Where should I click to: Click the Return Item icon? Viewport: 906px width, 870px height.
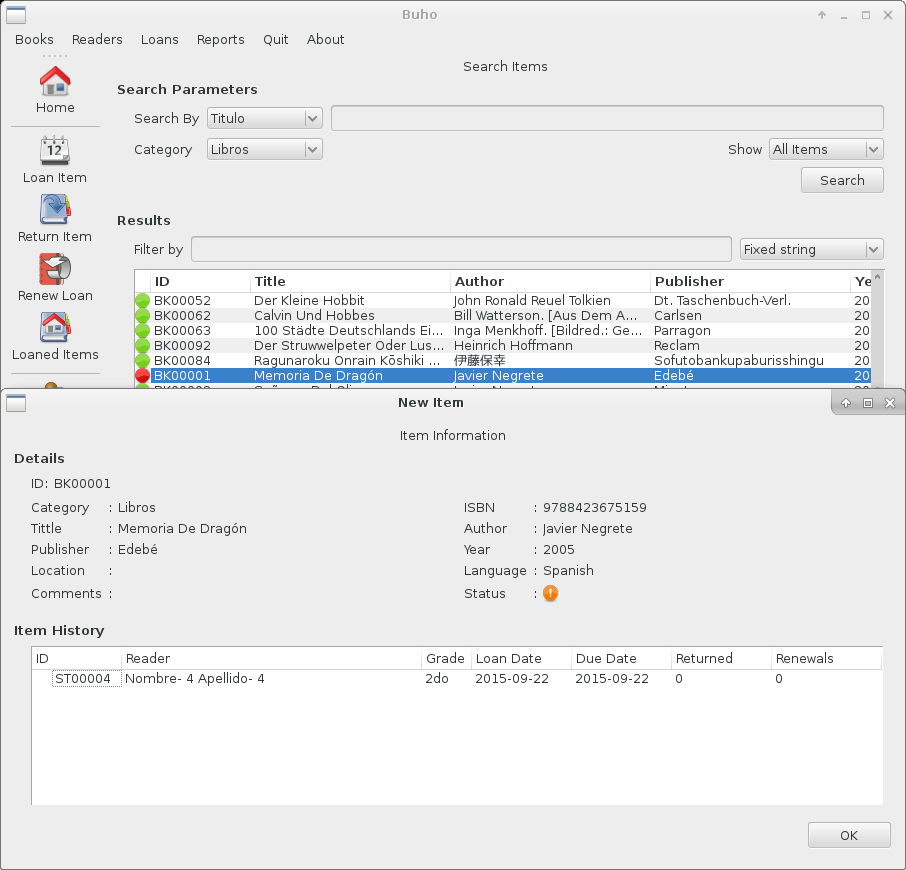(55, 209)
